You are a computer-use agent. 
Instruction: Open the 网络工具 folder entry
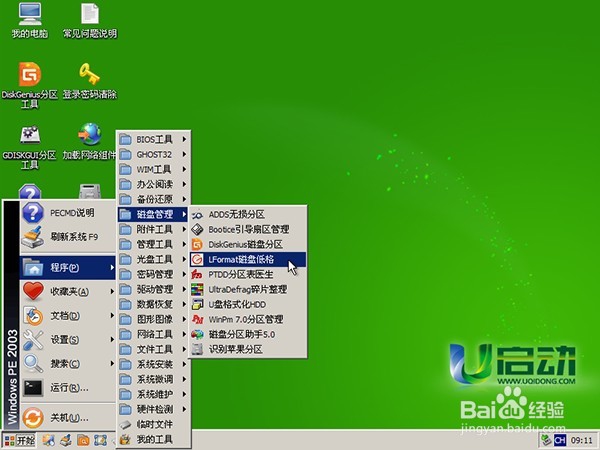pos(153,334)
